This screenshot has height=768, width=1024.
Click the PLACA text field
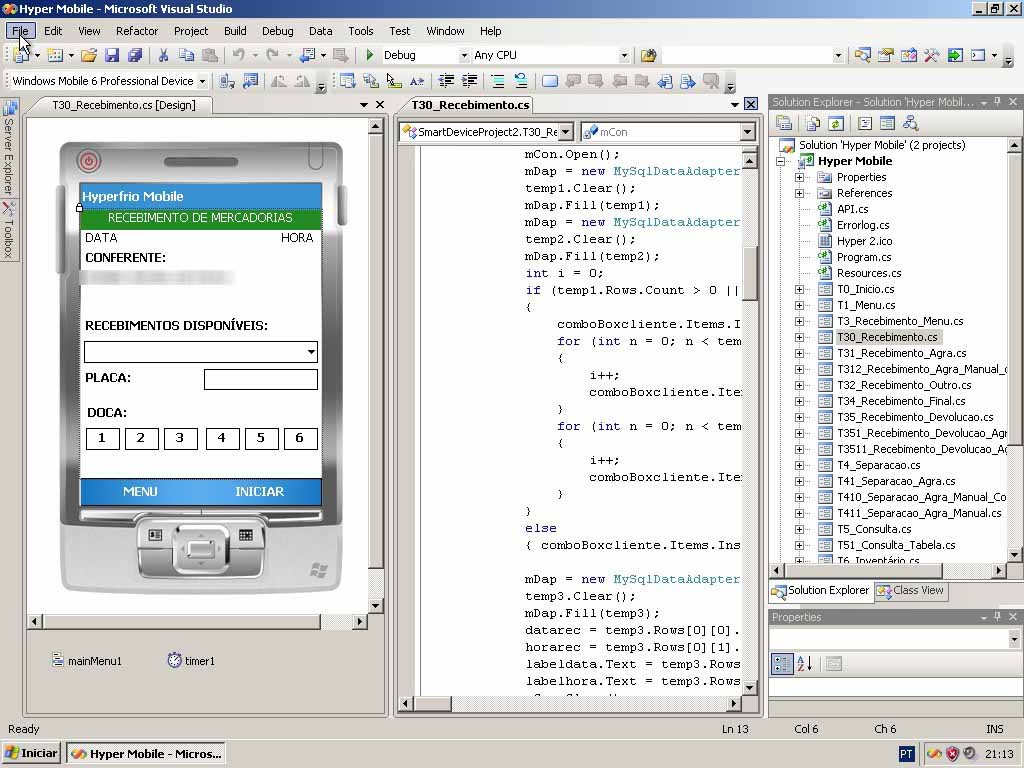(261, 379)
